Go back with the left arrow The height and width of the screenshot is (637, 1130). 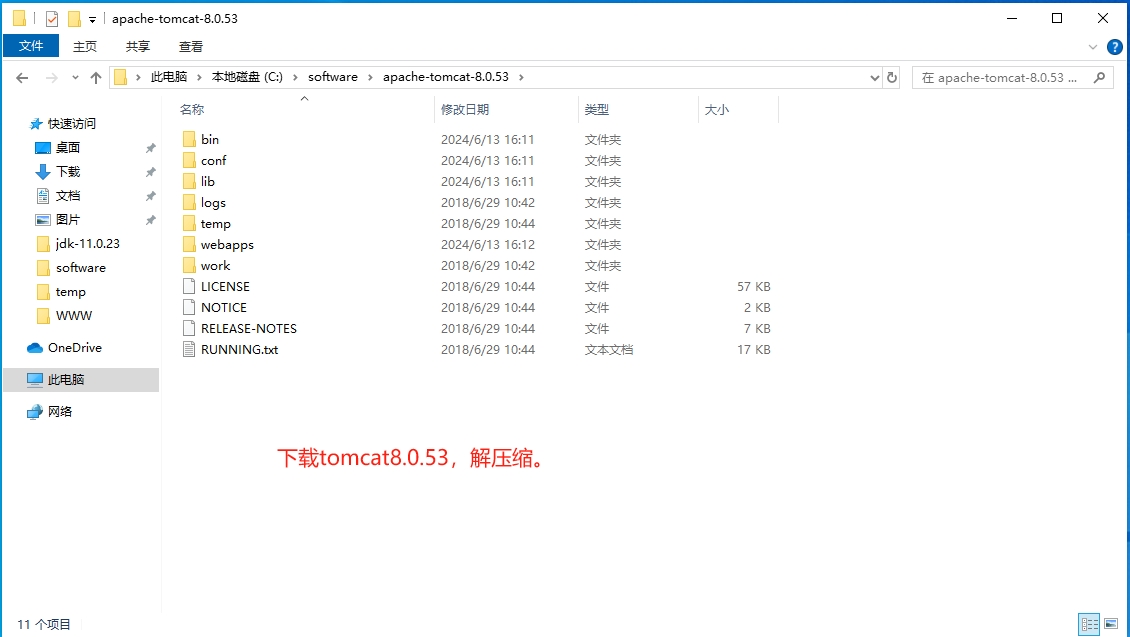pos(22,77)
